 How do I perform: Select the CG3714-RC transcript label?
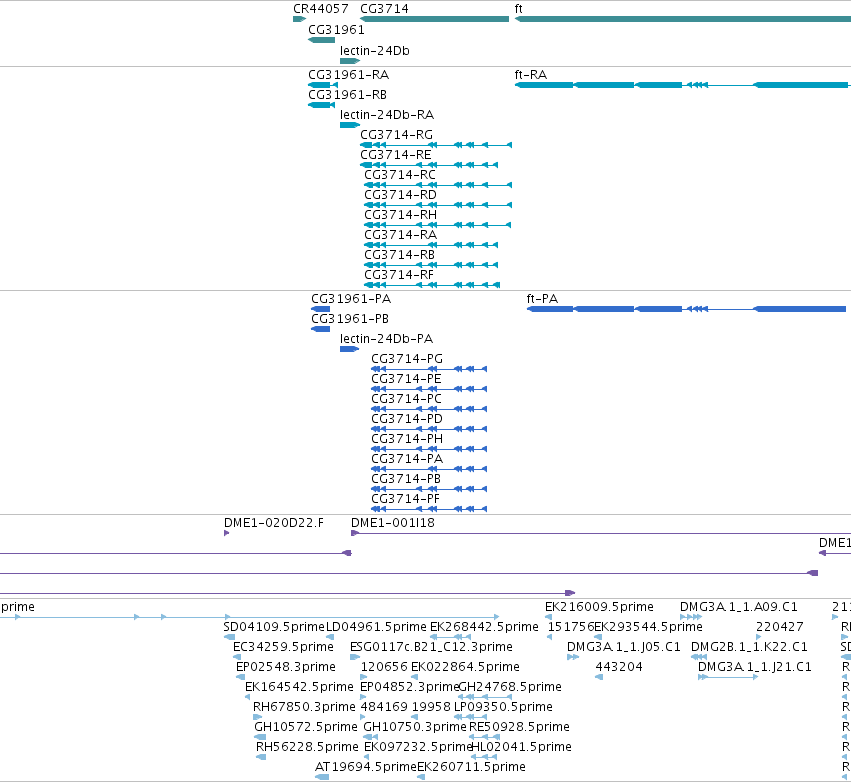pyautogui.click(x=400, y=175)
